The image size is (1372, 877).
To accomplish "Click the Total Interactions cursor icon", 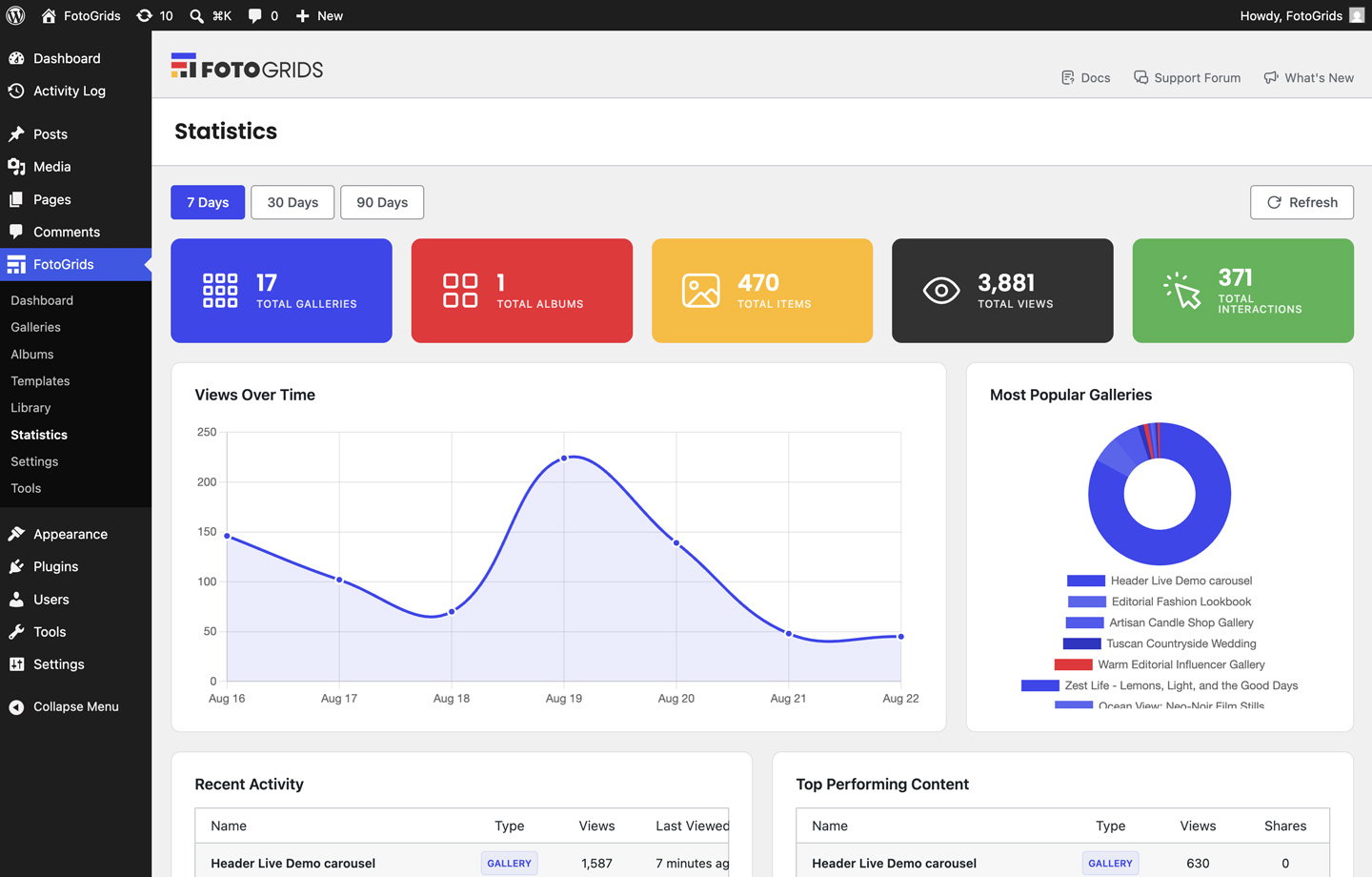I will pyautogui.click(x=1181, y=291).
